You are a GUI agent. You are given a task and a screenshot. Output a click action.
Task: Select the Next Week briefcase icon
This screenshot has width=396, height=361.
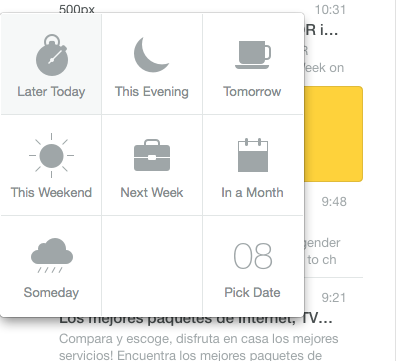click(x=152, y=155)
